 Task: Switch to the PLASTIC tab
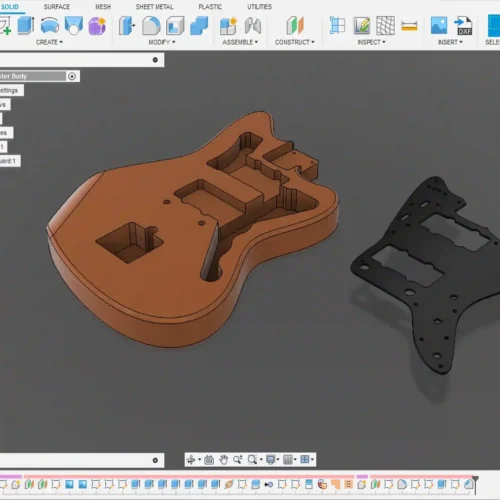[210, 7]
